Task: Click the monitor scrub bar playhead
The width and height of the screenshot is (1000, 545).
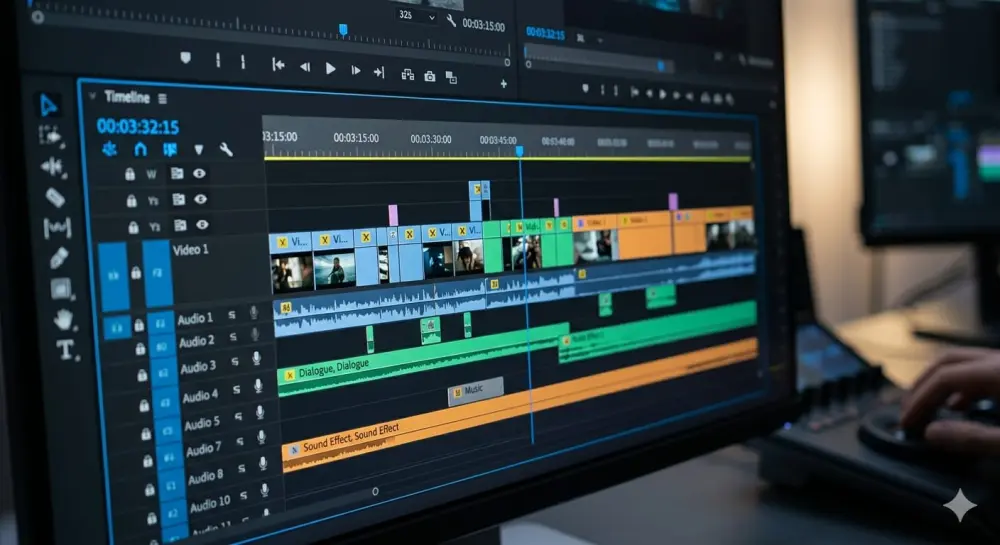Action: [x=343, y=30]
